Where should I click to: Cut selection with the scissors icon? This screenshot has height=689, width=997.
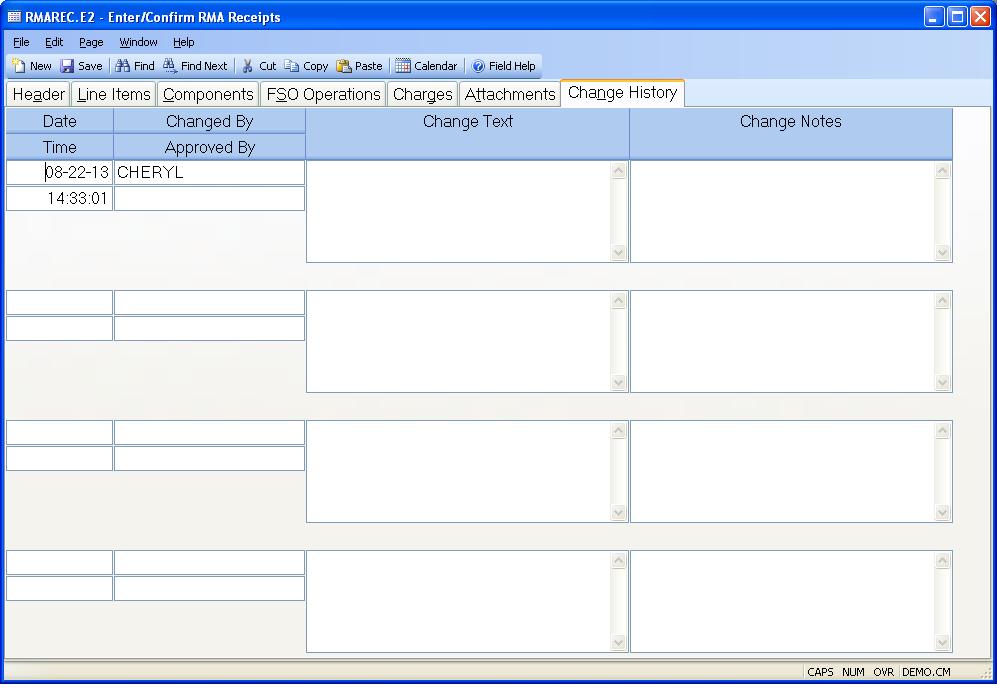pos(248,66)
